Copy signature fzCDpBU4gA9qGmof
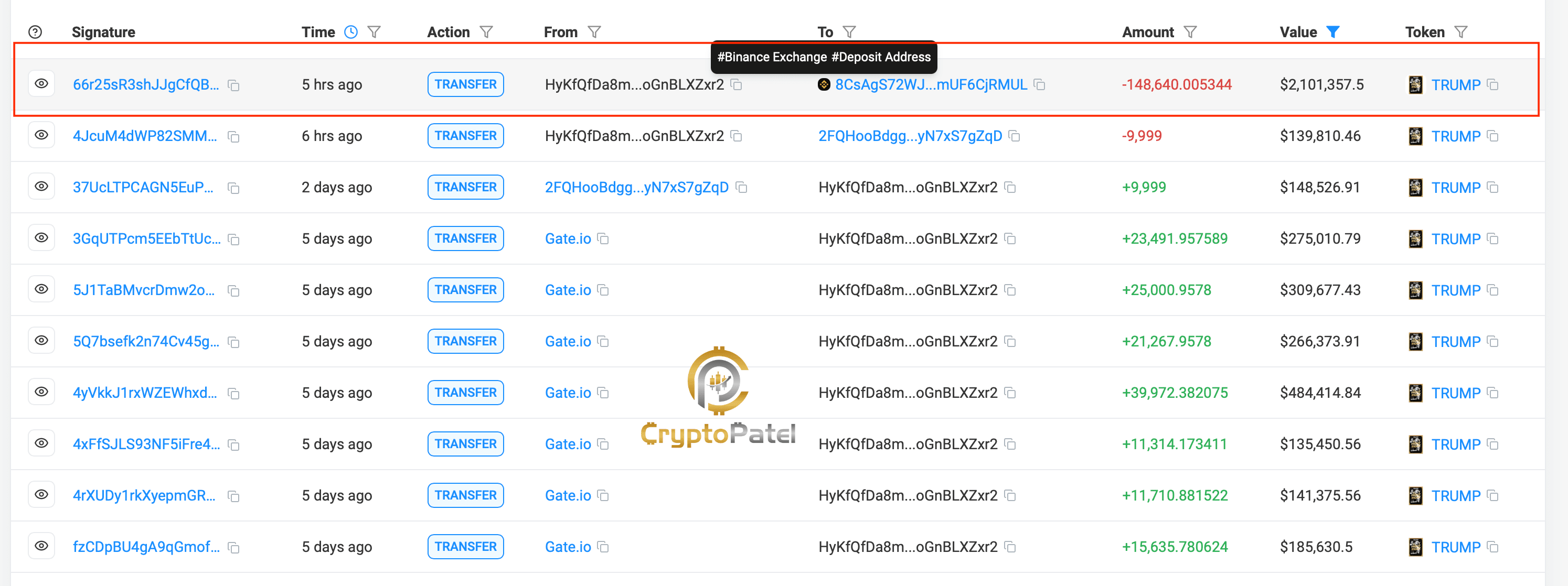1568x586 pixels. coord(234,548)
